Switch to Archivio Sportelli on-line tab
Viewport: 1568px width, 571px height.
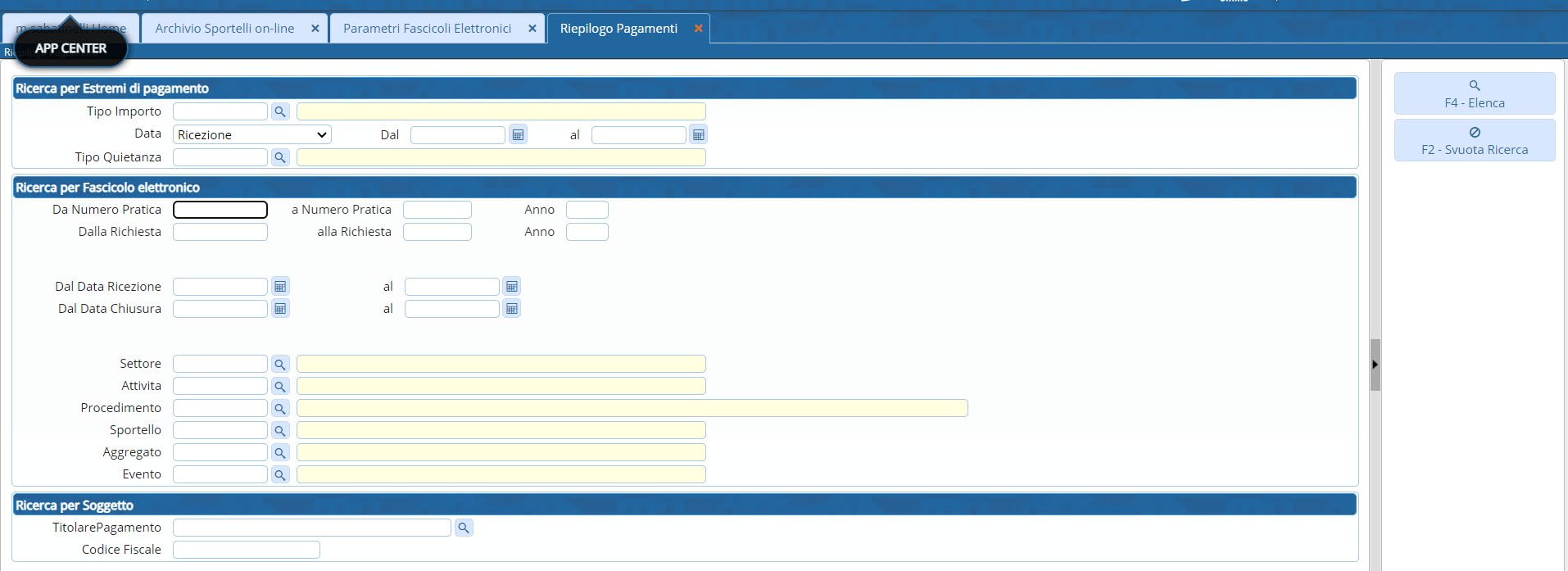tap(224, 29)
